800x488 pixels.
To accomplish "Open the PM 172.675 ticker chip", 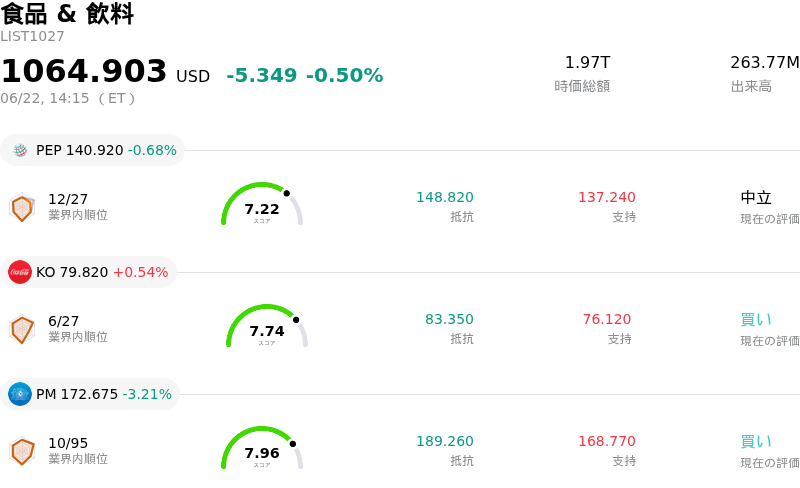I will 90,394.
